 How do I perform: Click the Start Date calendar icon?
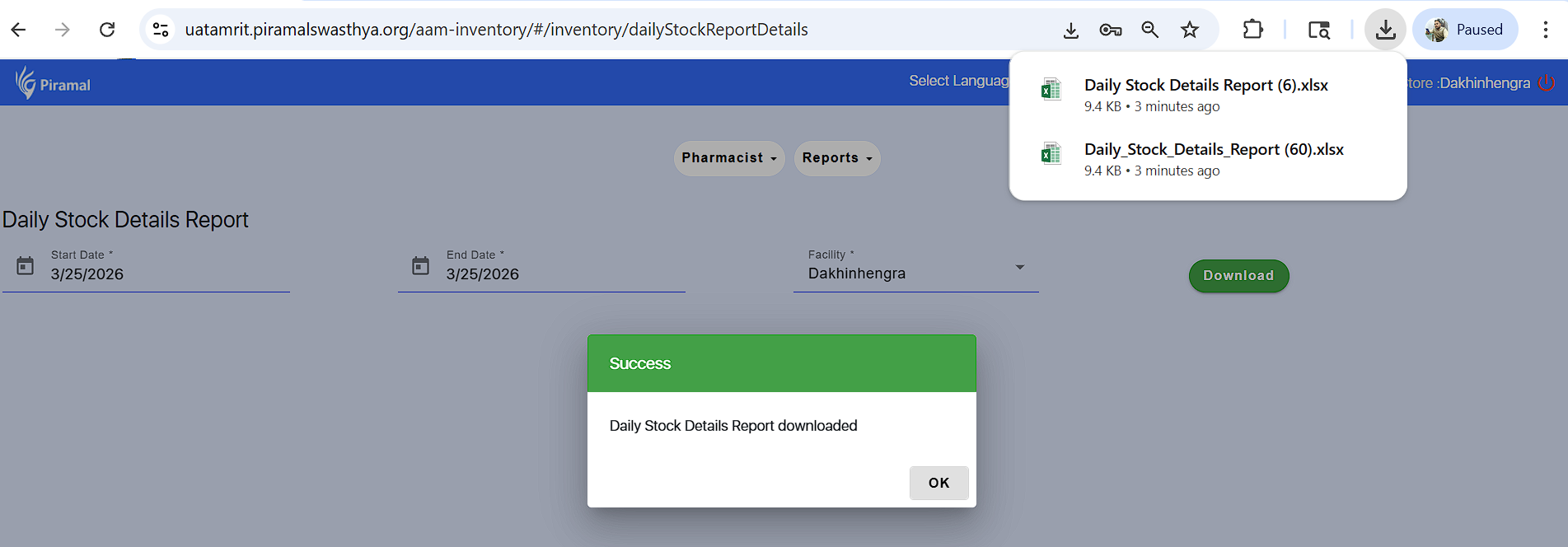(x=26, y=265)
